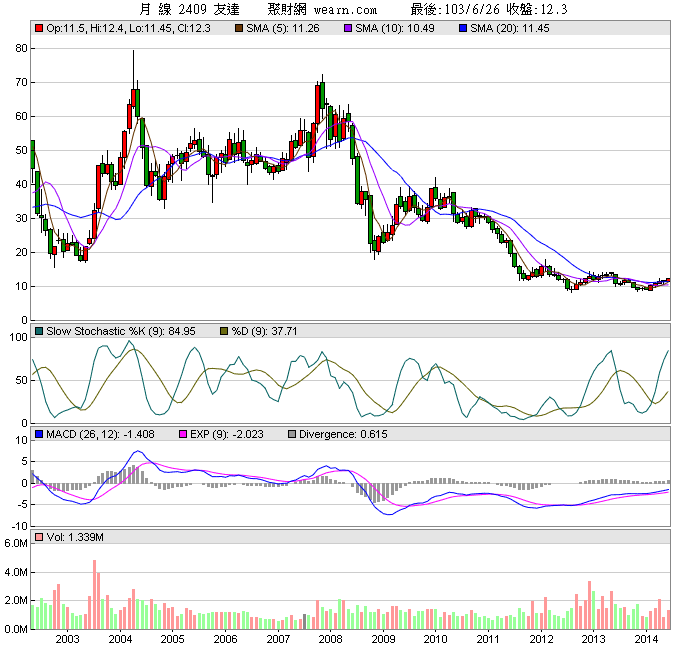Click the 40 price axis label
Viewport: 700px width, 650px height.
click(21, 184)
